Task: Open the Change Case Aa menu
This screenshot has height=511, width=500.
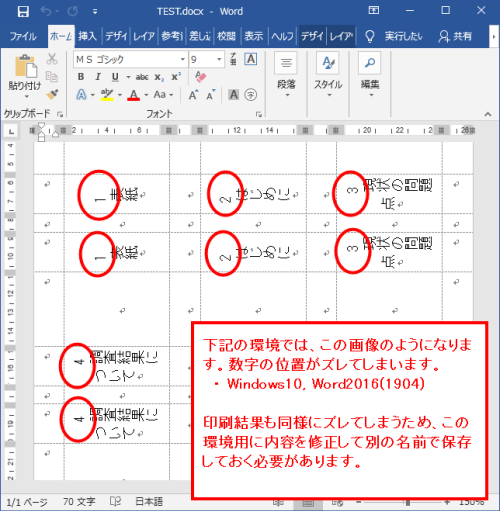Action: [163, 95]
